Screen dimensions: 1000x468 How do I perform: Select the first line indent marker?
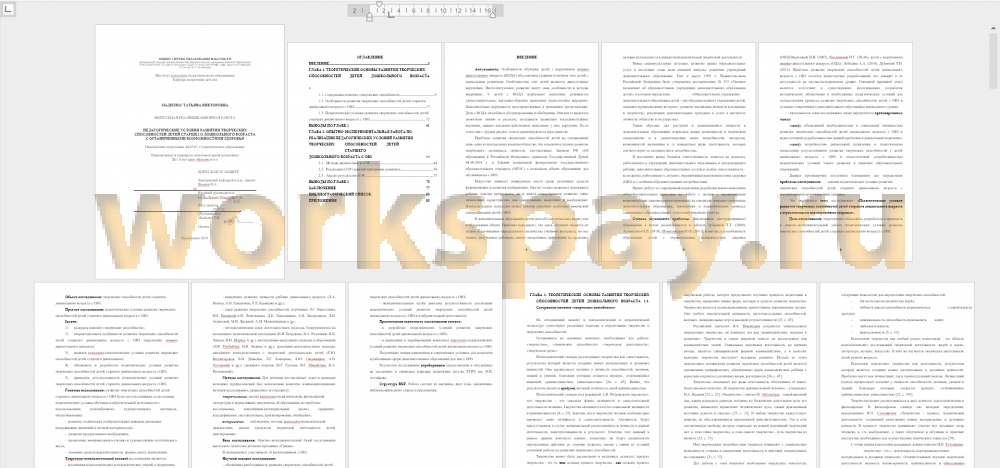[379, 5]
